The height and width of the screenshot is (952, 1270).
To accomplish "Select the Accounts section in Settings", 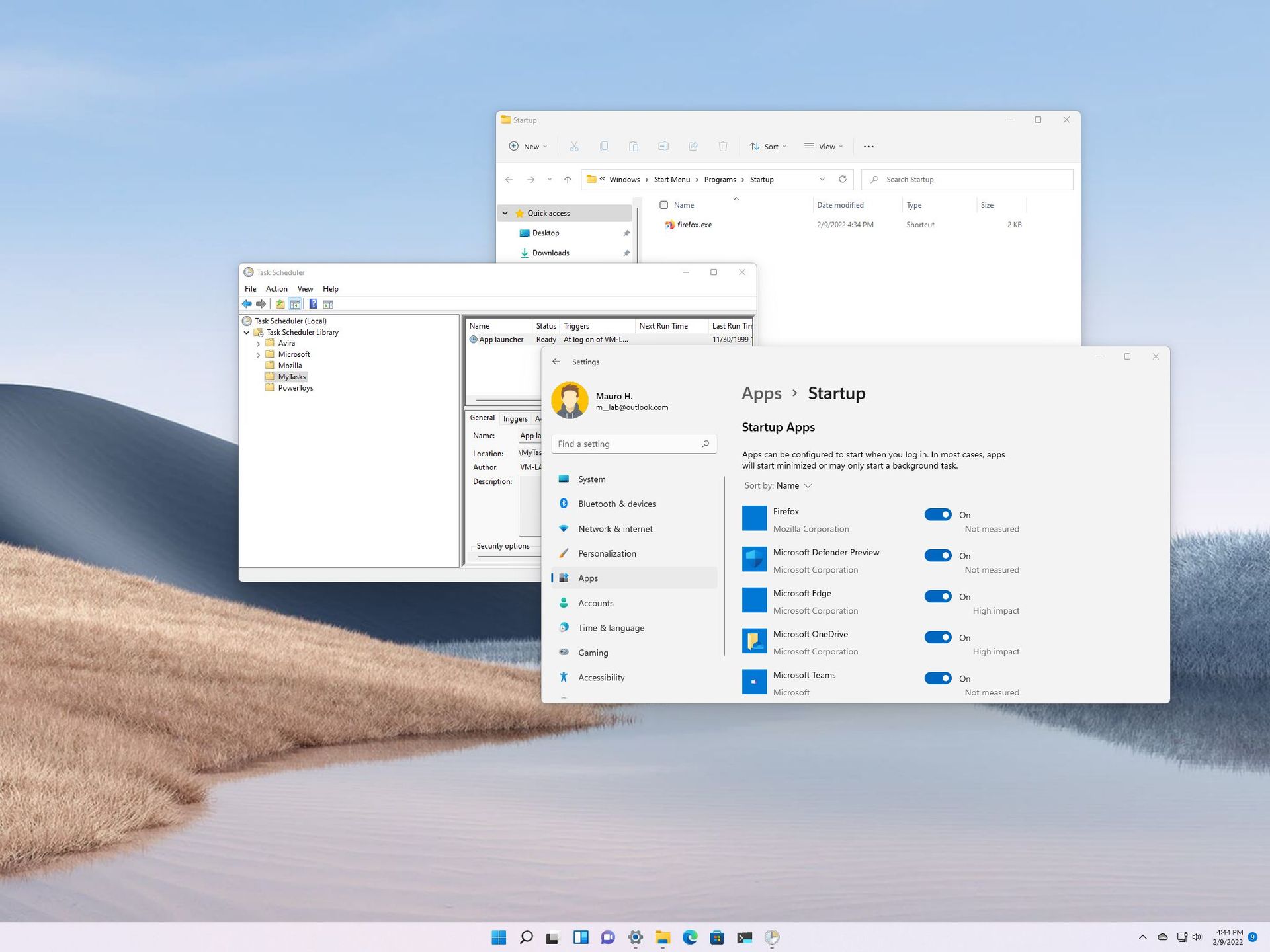I will [595, 602].
